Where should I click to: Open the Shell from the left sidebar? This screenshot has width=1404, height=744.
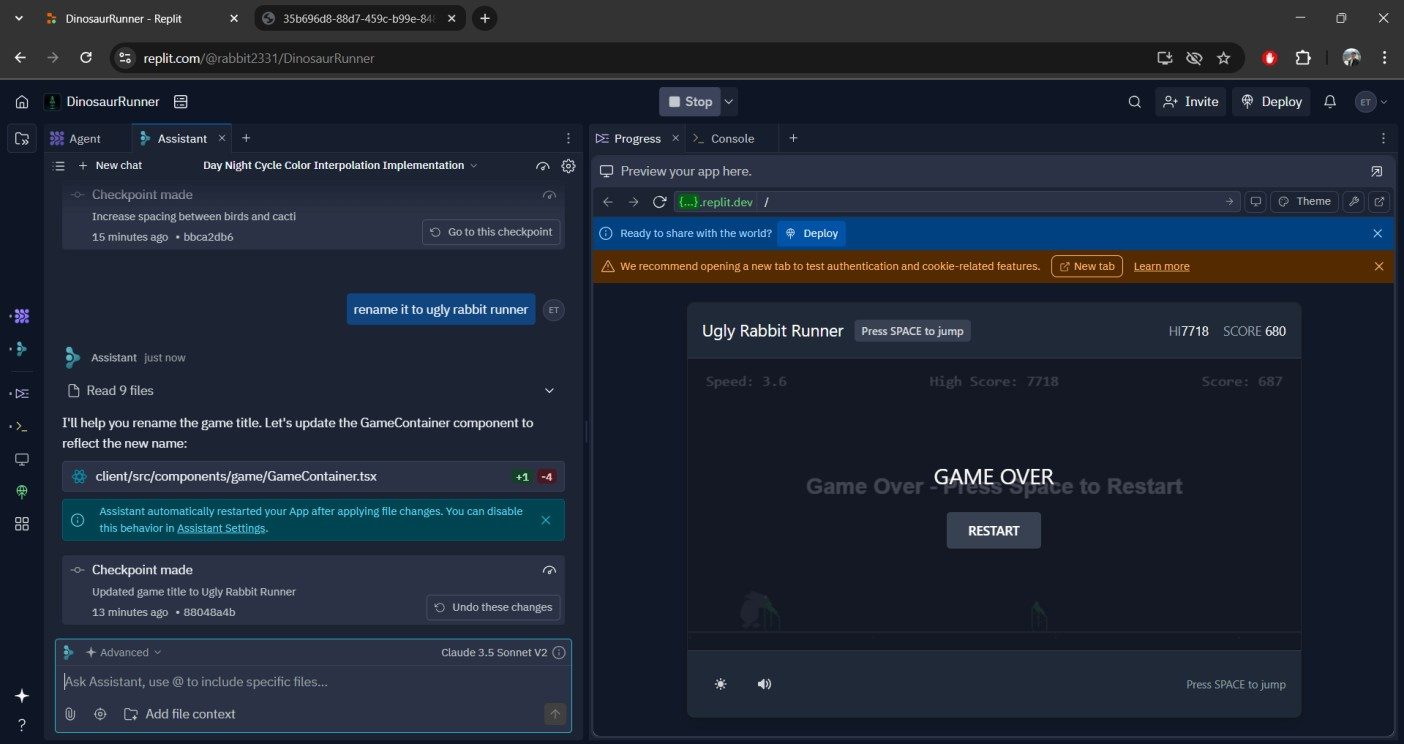[21, 425]
